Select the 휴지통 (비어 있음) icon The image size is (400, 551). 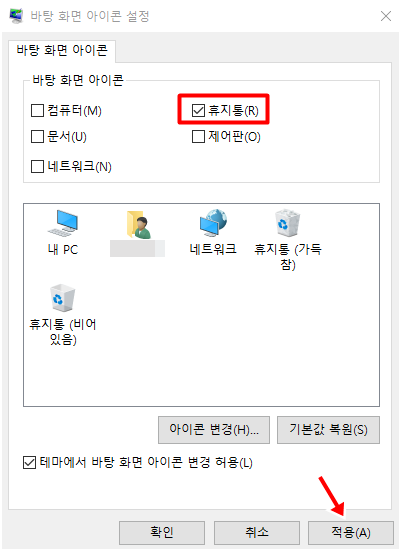pos(63,298)
